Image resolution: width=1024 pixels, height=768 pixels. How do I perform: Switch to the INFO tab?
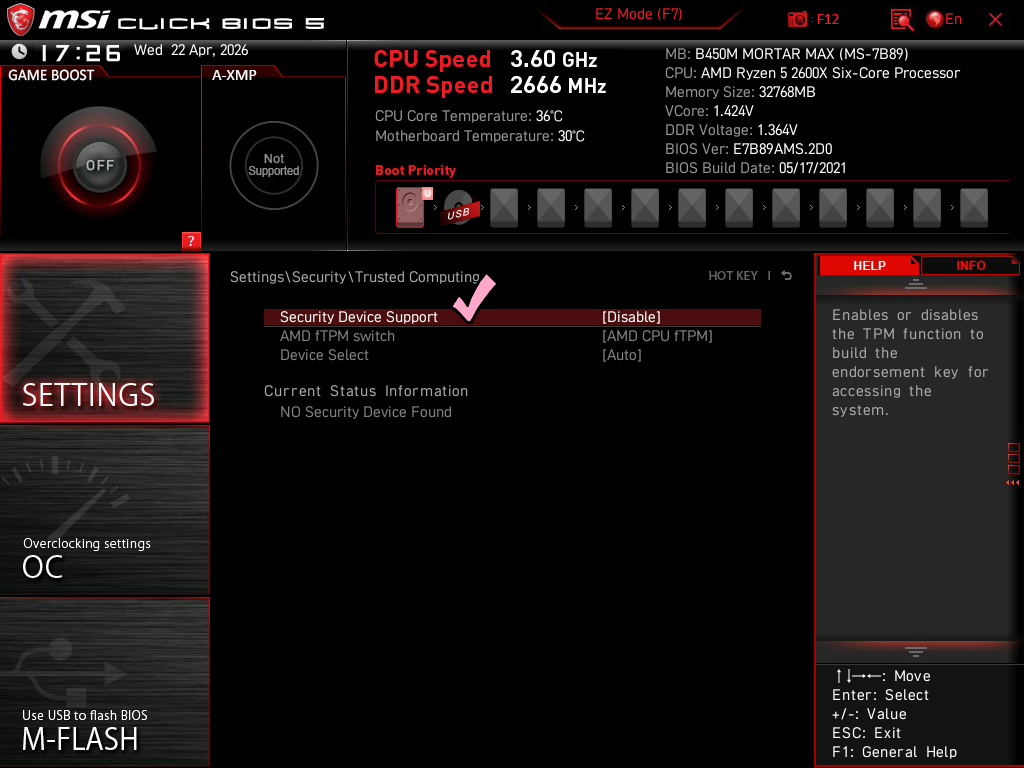click(x=970, y=265)
